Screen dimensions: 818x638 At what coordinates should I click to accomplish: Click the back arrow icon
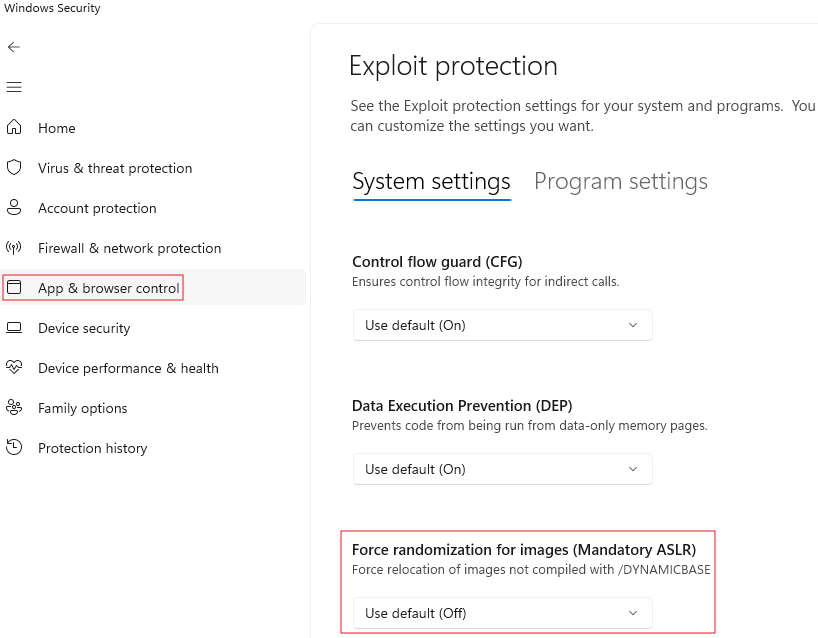[x=14, y=47]
